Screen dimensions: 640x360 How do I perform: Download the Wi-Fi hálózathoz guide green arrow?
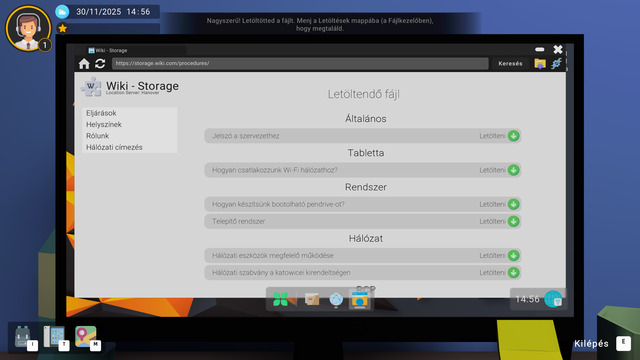(x=513, y=170)
